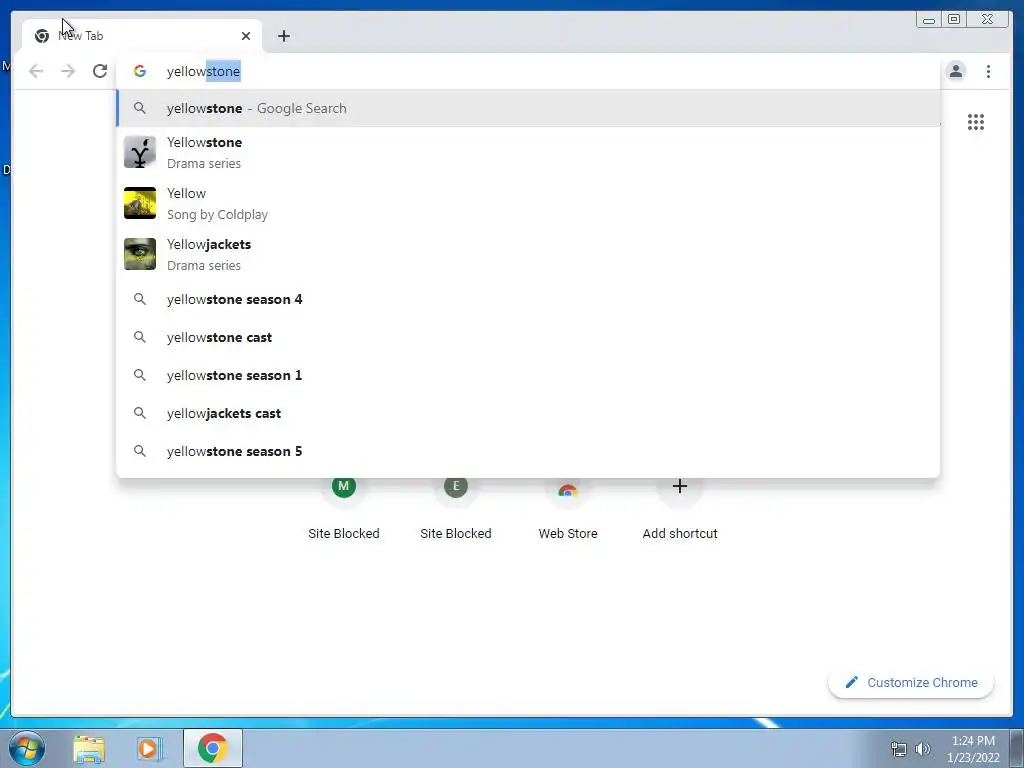Pick yellowstone season 4 suggestion
Image resolution: width=1024 pixels, height=768 pixels.
528,299
